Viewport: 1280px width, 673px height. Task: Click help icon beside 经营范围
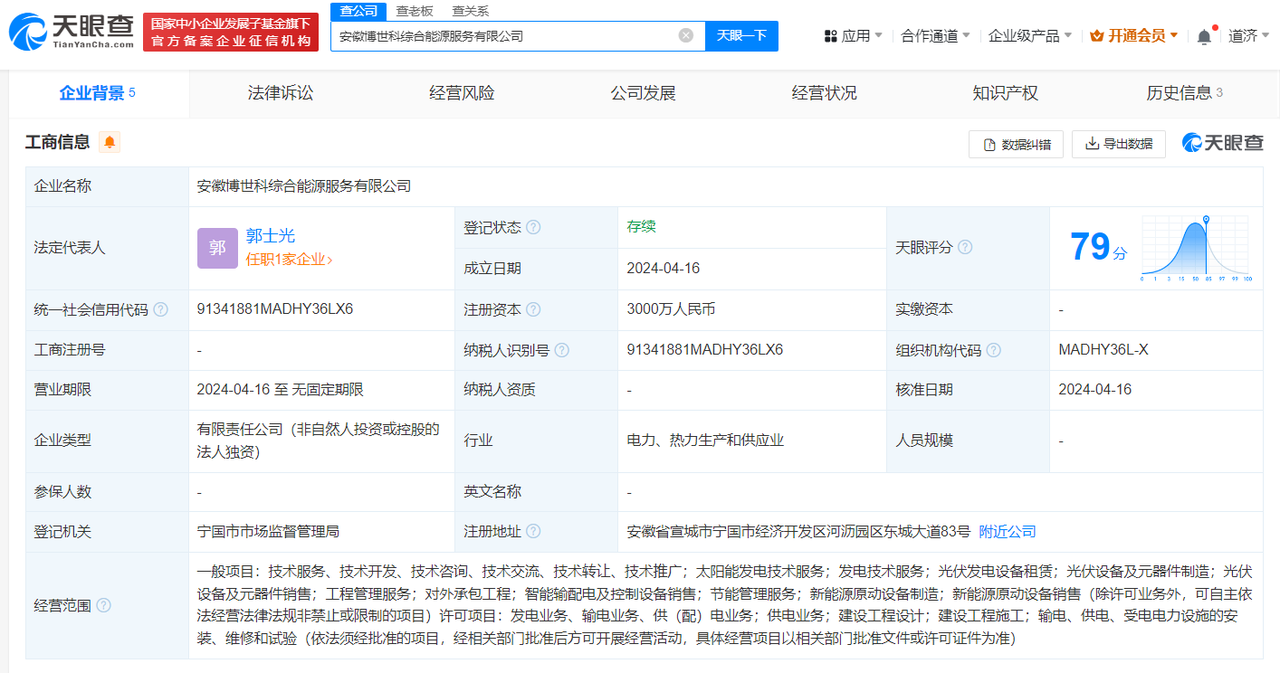(x=103, y=606)
